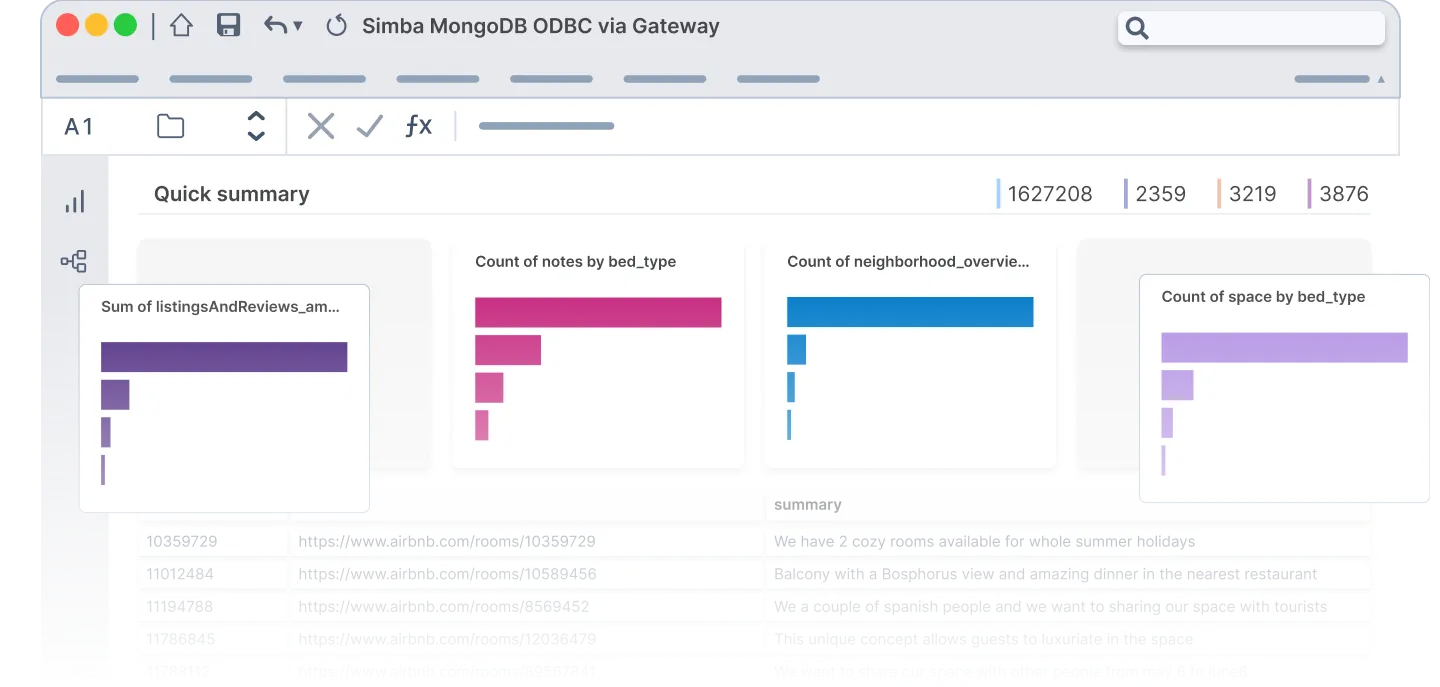Confirm formula entry with the checkmark icon
Image resolution: width=1440 pixels, height=687 pixels.
pyautogui.click(x=370, y=126)
